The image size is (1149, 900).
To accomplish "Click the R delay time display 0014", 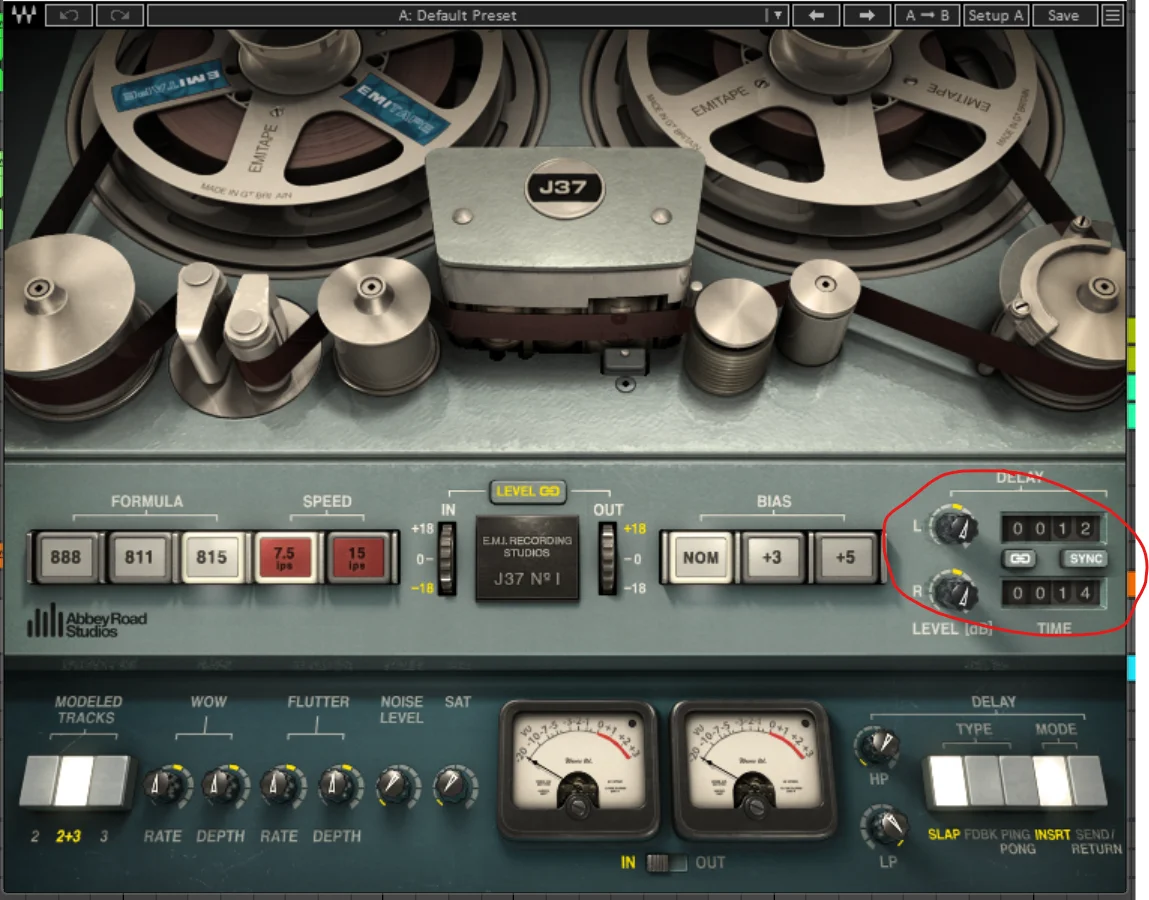I will point(1052,592).
